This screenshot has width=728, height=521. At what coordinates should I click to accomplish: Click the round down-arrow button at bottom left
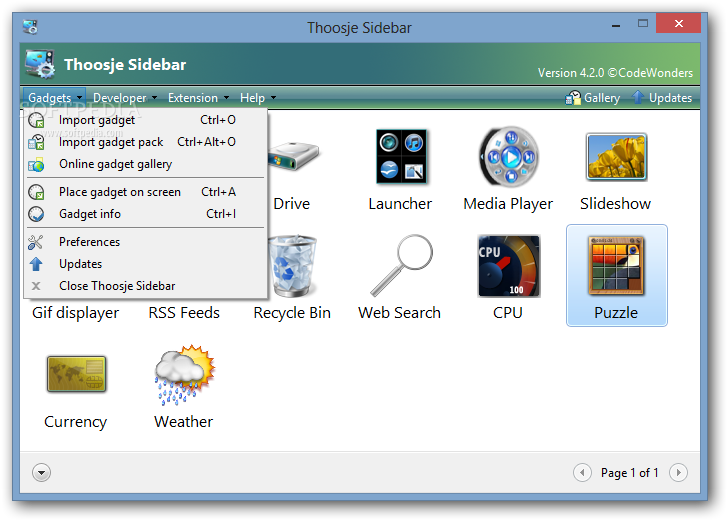coord(41,473)
